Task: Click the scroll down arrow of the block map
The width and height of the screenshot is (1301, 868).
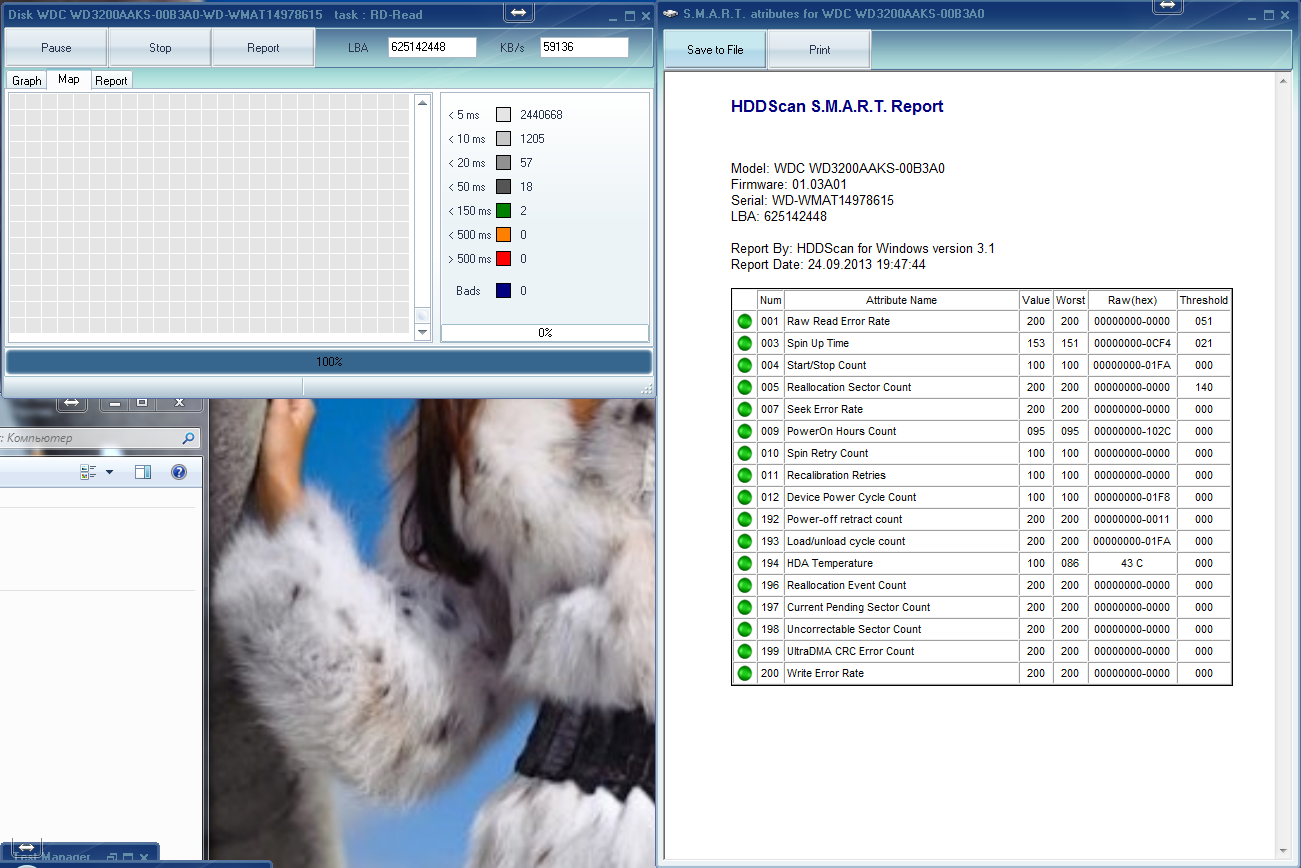Action: coord(422,332)
